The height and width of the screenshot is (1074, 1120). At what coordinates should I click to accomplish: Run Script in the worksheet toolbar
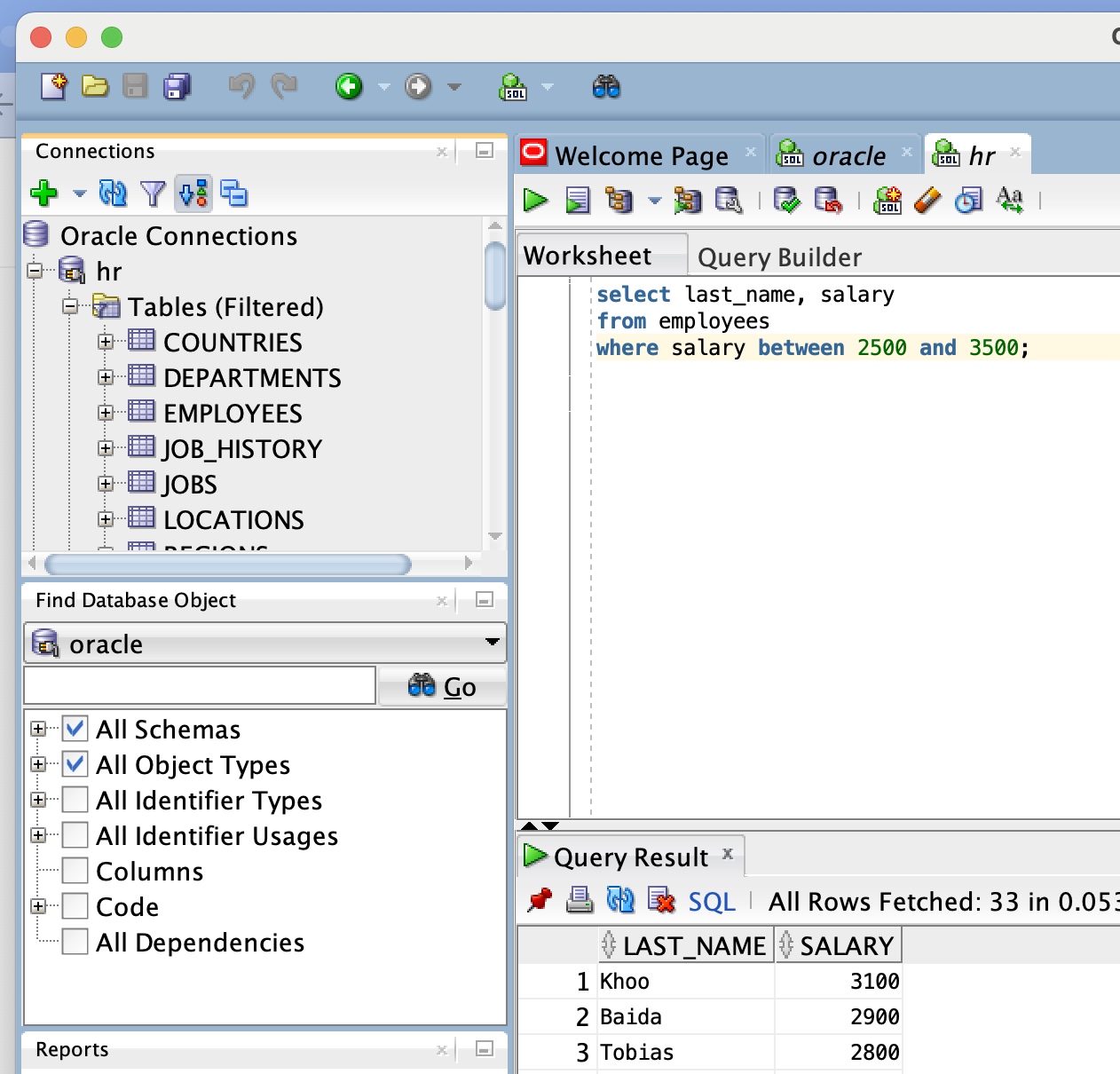578,201
